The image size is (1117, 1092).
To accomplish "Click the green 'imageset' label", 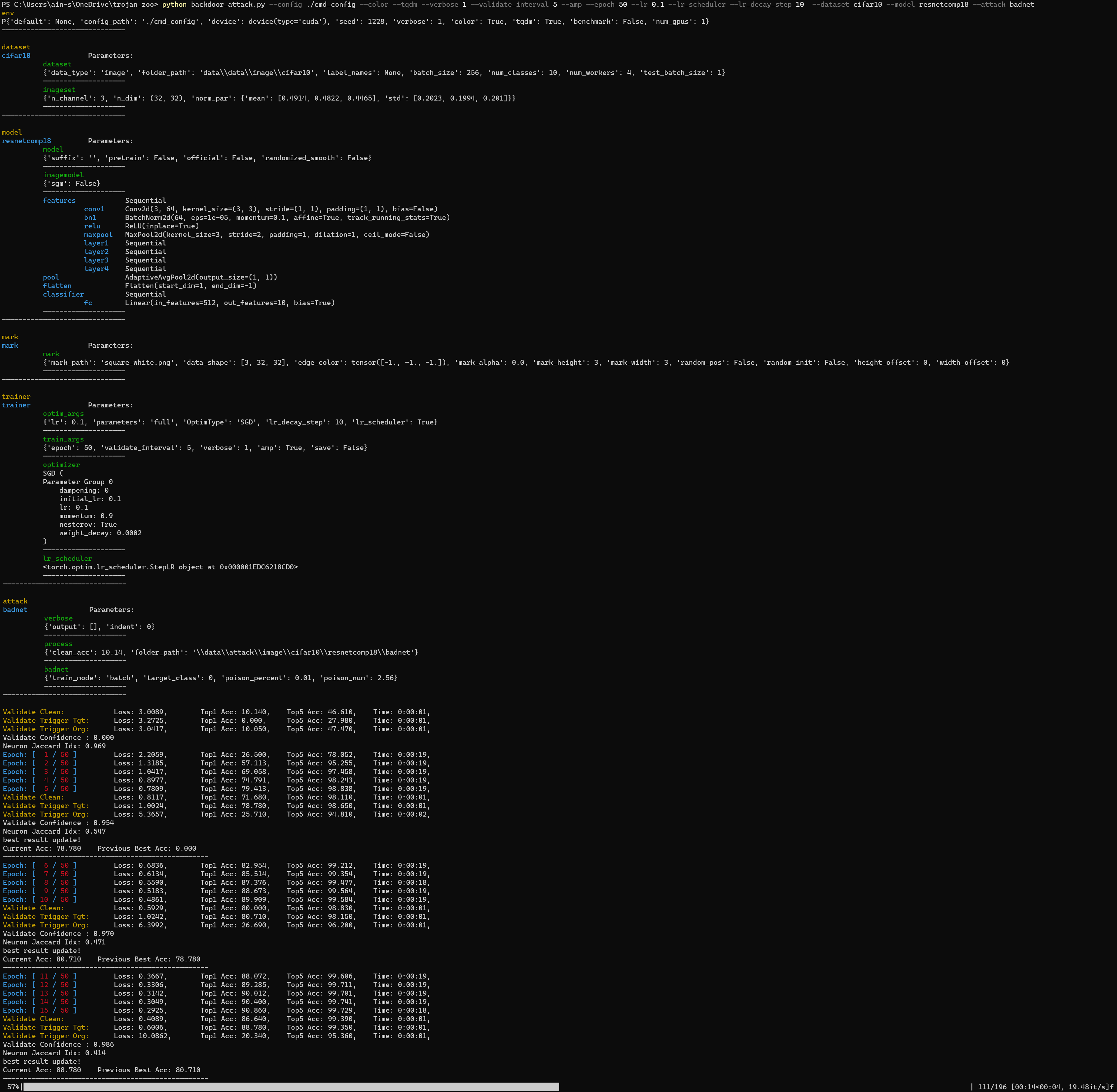I will 59,89.
